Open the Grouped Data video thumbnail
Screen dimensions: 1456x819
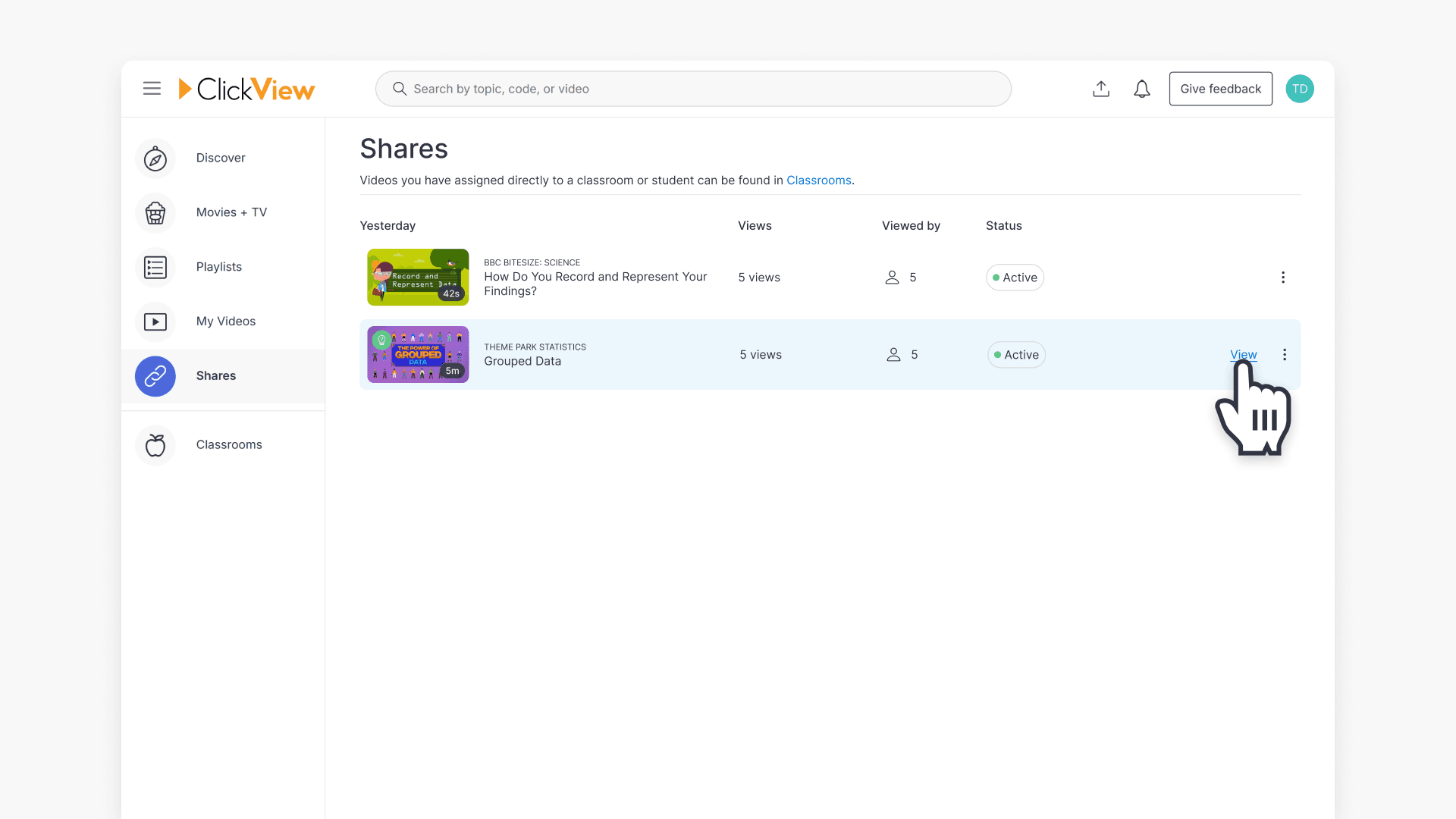[417, 354]
